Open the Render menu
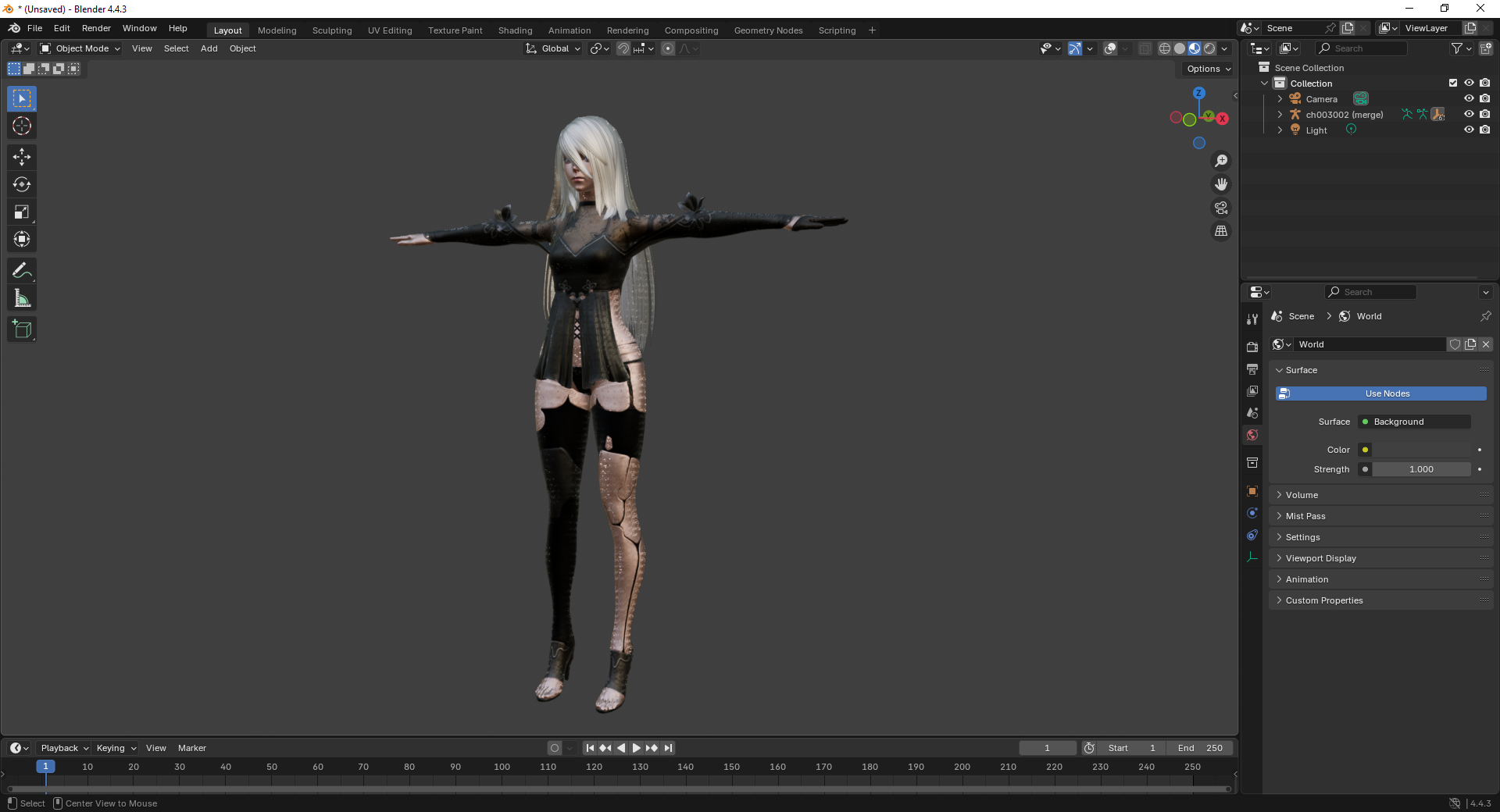 97,28
